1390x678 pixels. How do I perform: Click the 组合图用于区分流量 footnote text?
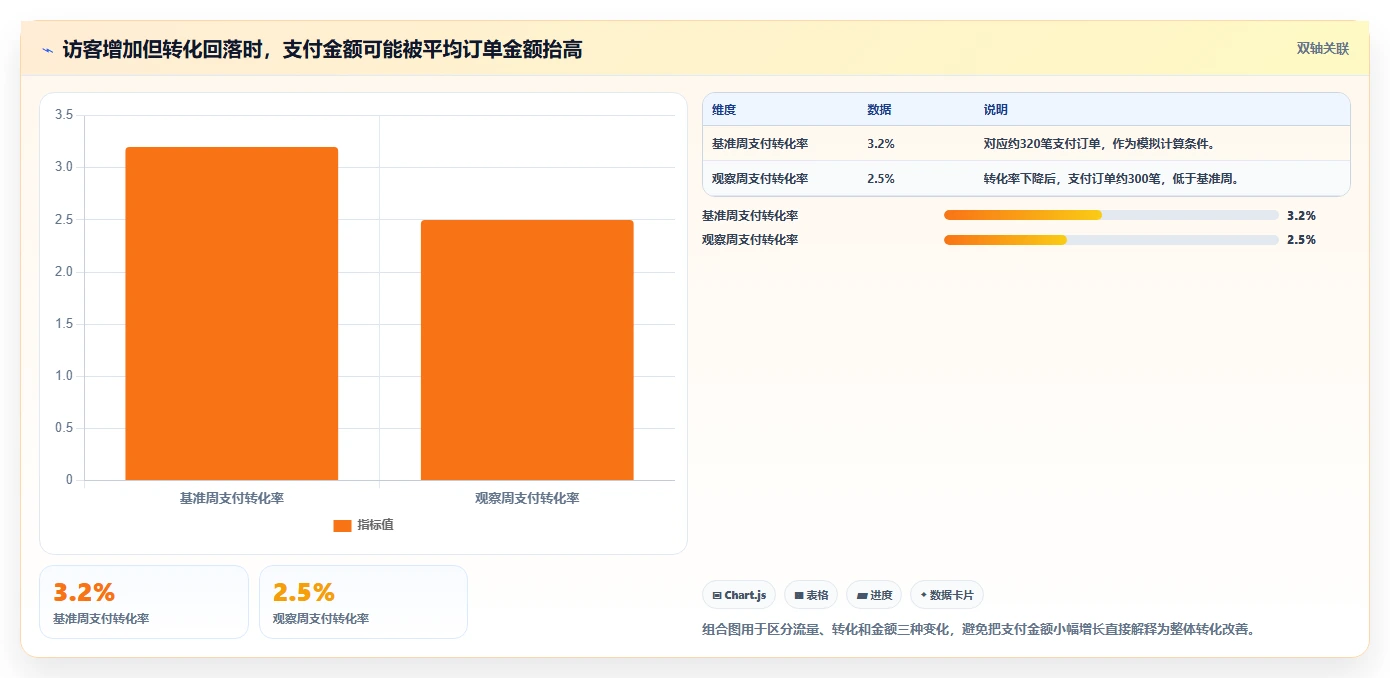click(979, 630)
